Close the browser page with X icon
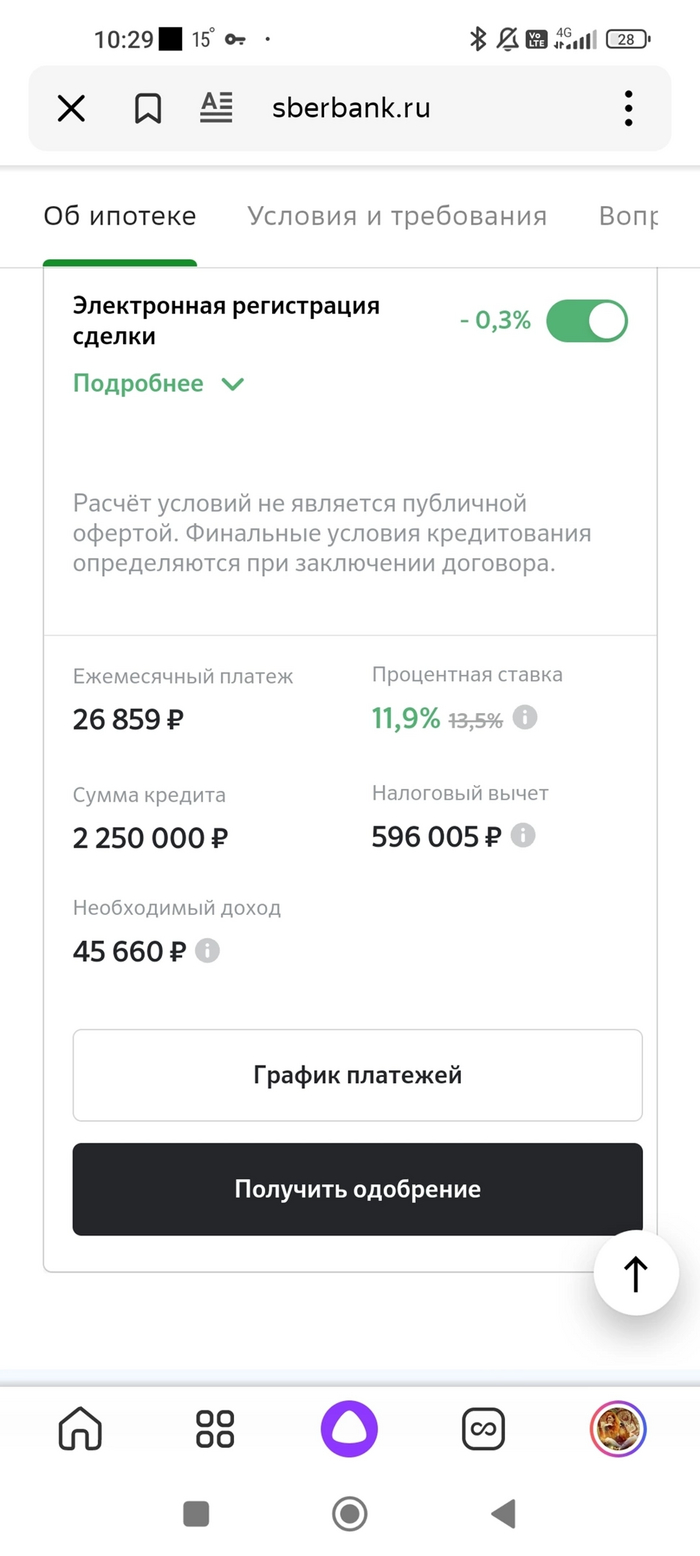The width and height of the screenshot is (700, 1556). [x=71, y=108]
